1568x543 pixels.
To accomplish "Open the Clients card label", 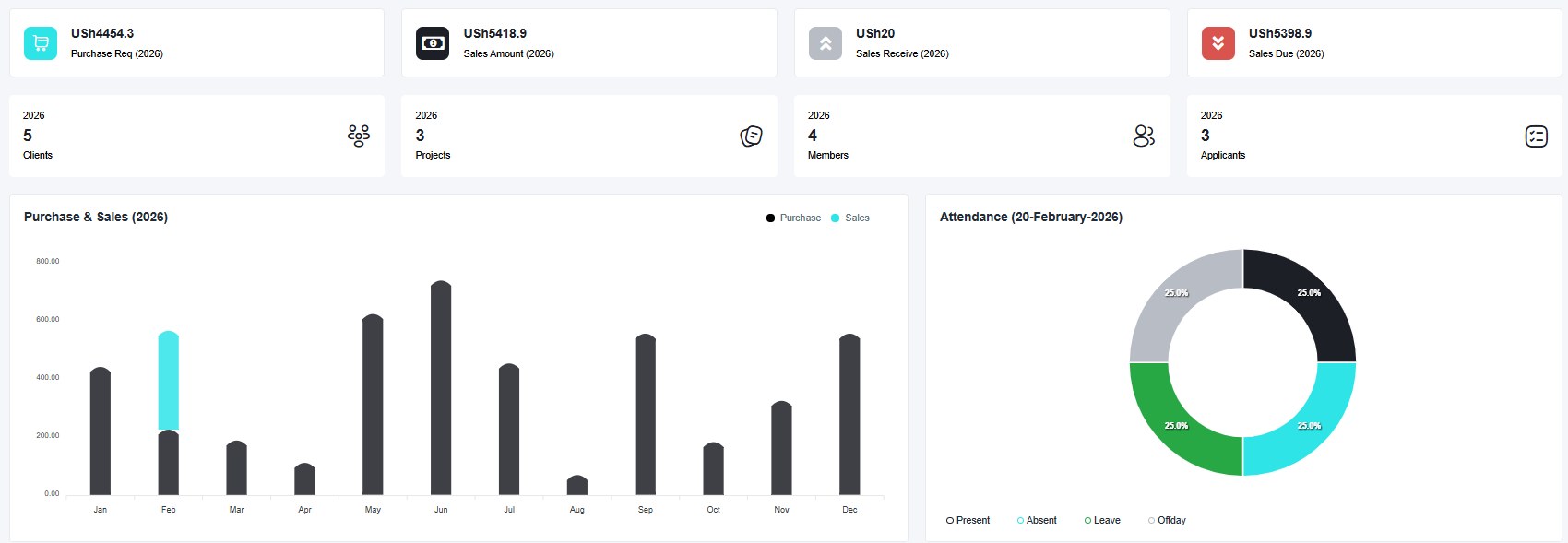I will (x=38, y=155).
